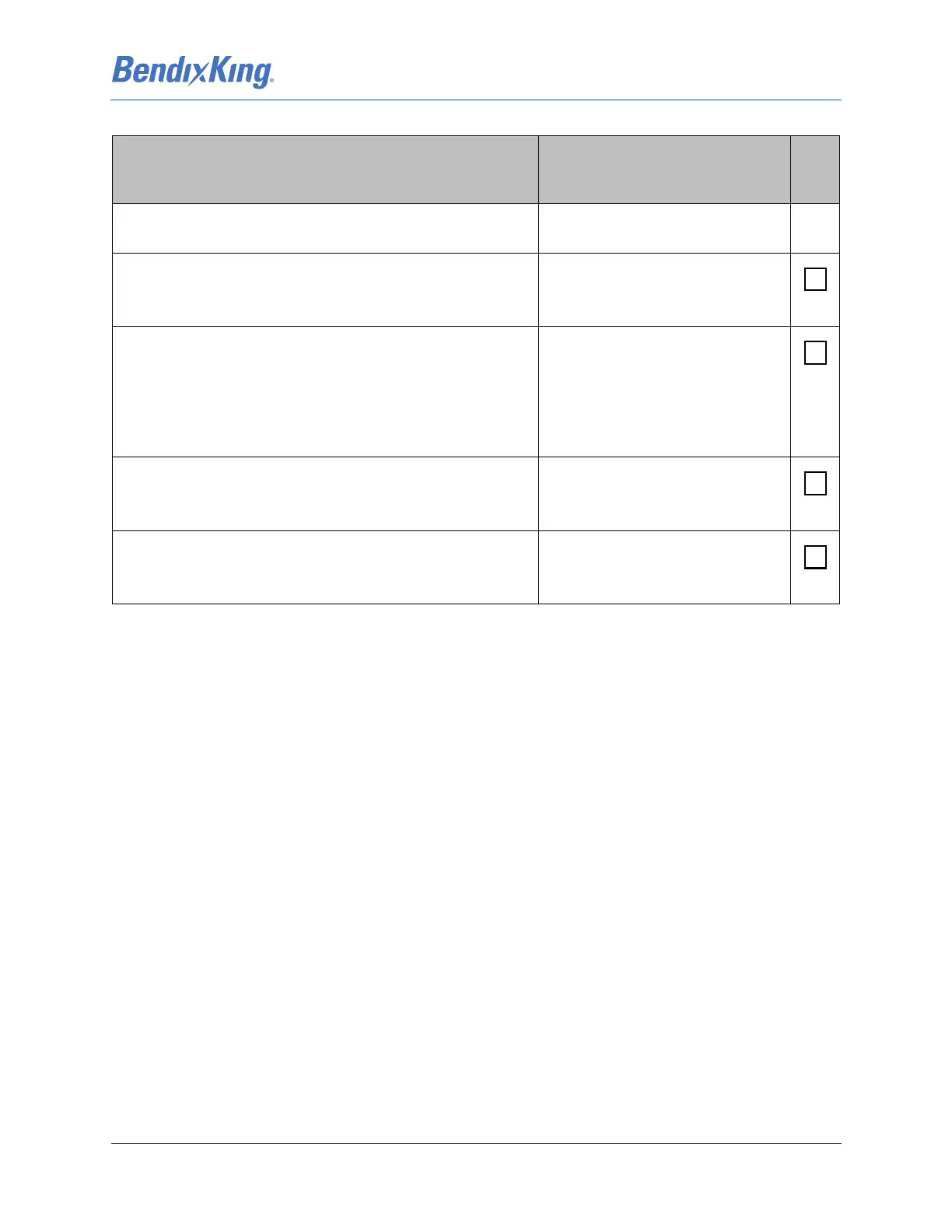Select the middle cell beside the third checkbox

pyautogui.click(x=664, y=494)
